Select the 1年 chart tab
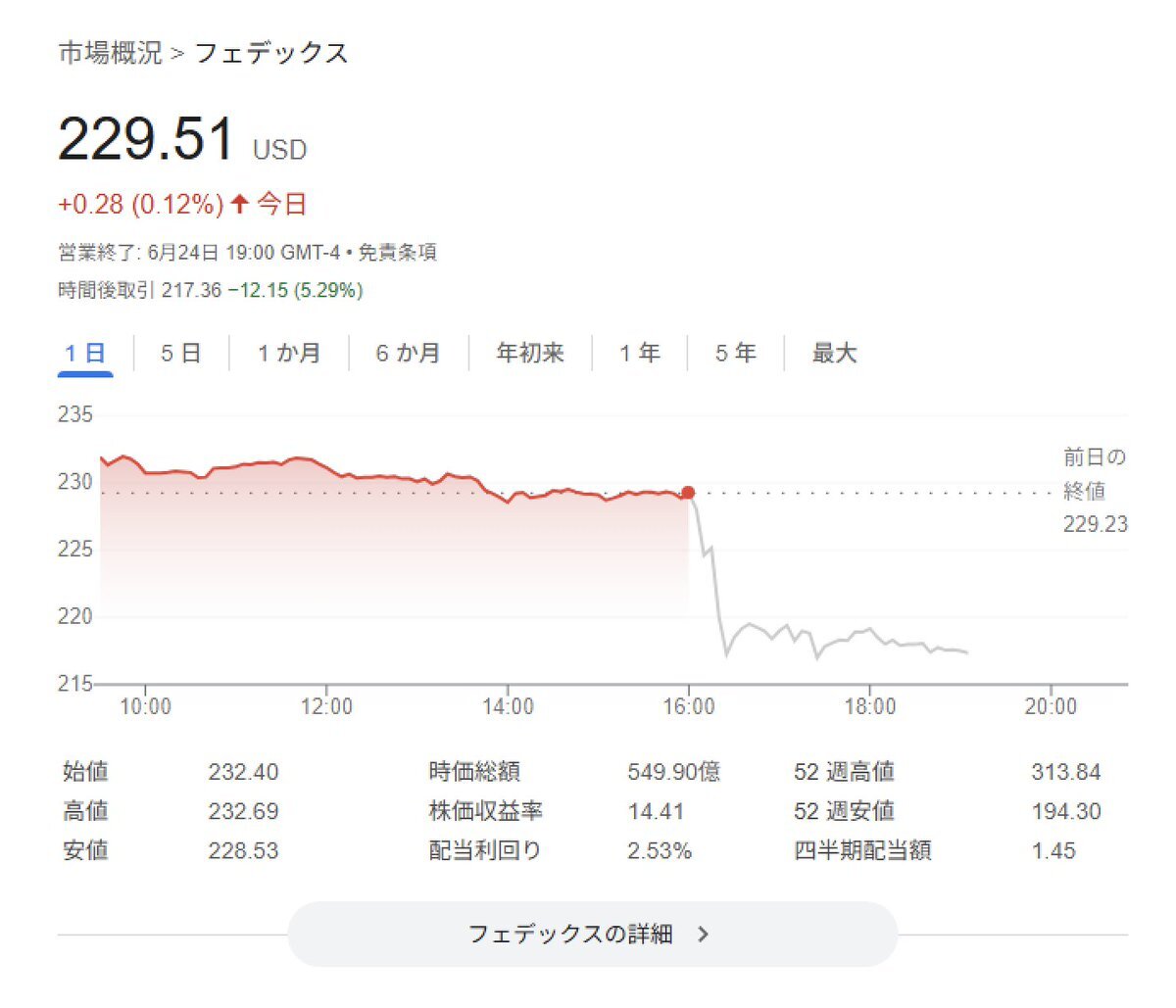This screenshot has height=1008, width=1176. (639, 354)
